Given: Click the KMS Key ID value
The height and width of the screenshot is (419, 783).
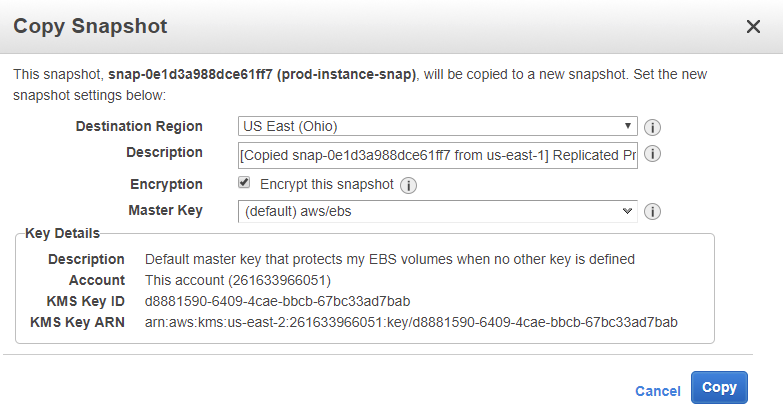Looking at the screenshot, I should (x=278, y=301).
